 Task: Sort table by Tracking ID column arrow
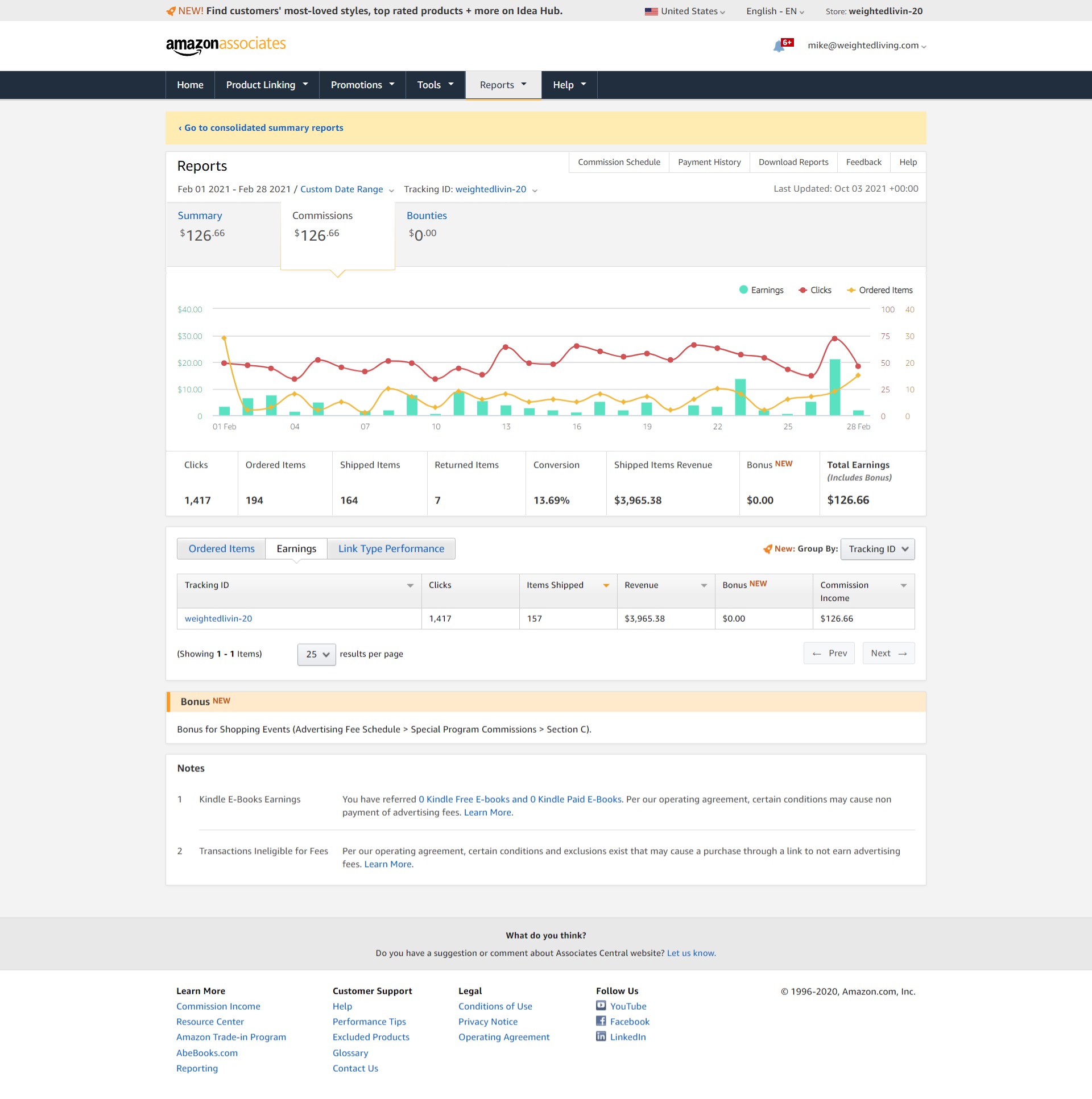point(410,585)
